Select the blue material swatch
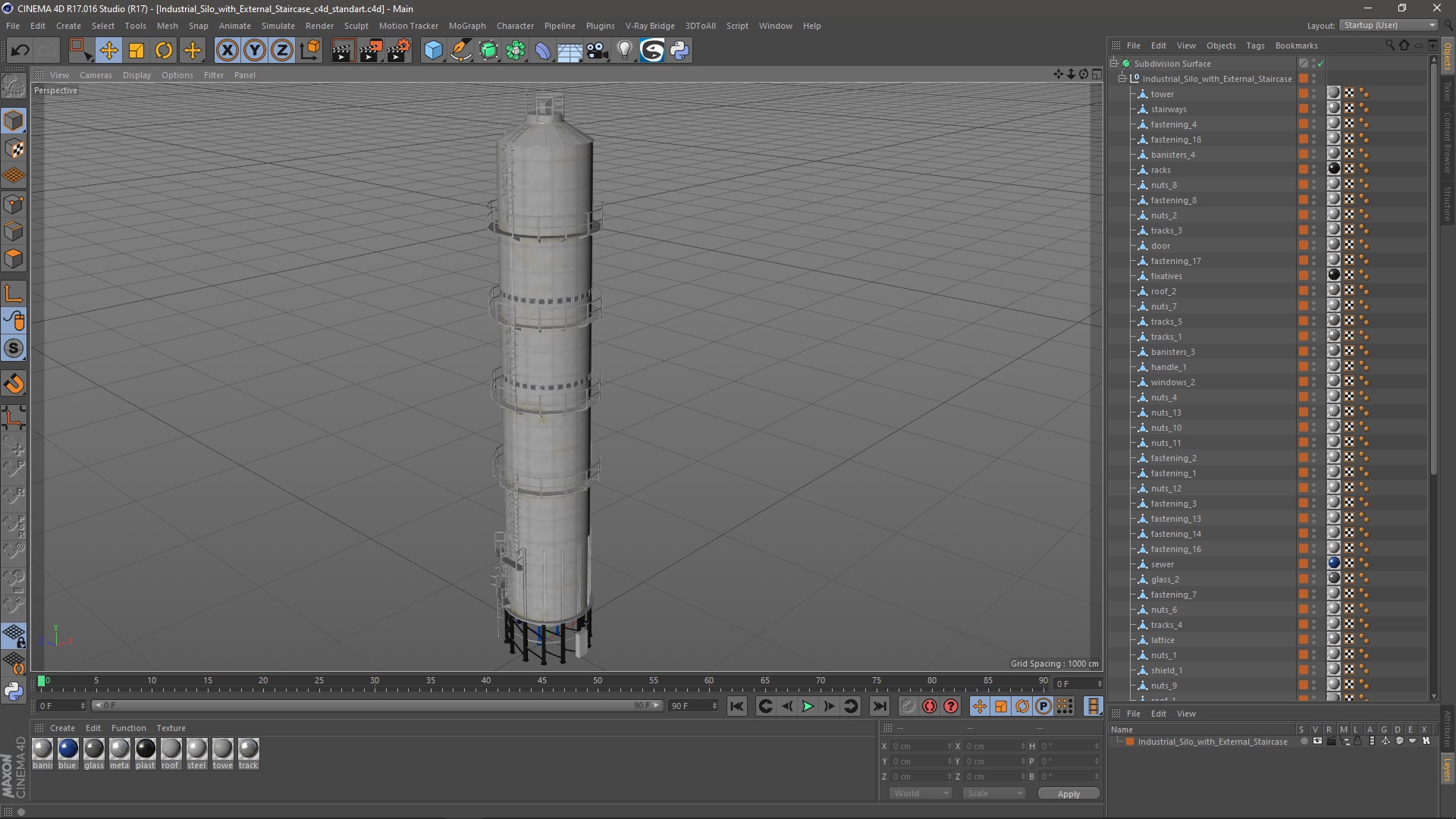This screenshot has width=1456, height=819. point(67,749)
